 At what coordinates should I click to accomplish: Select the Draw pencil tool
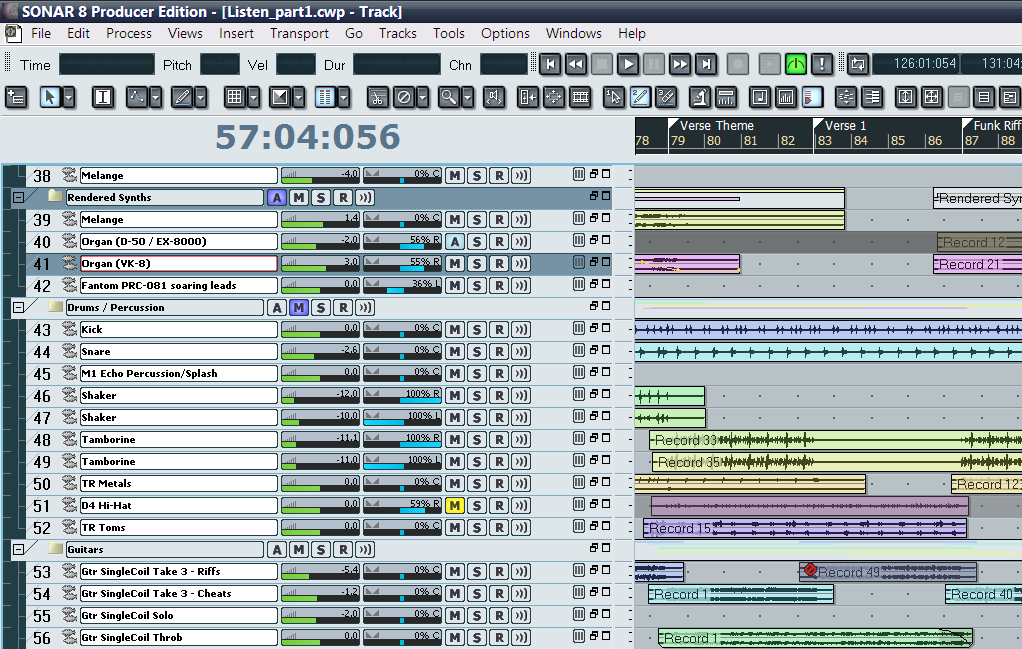pyautogui.click(x=182, y=97)
